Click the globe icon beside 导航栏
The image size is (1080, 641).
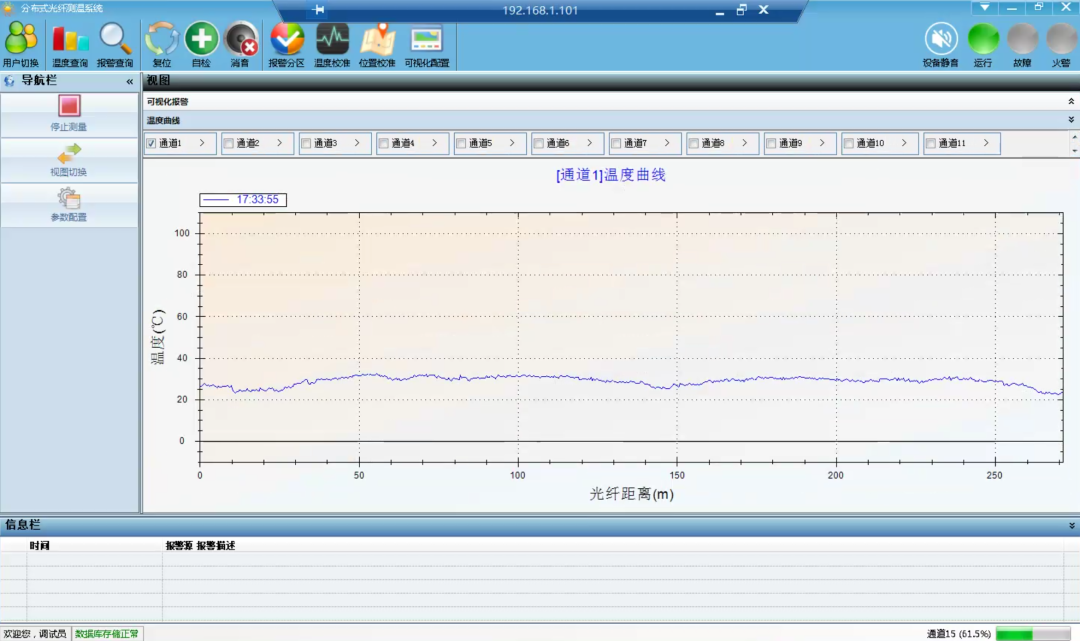pos(9,81)
